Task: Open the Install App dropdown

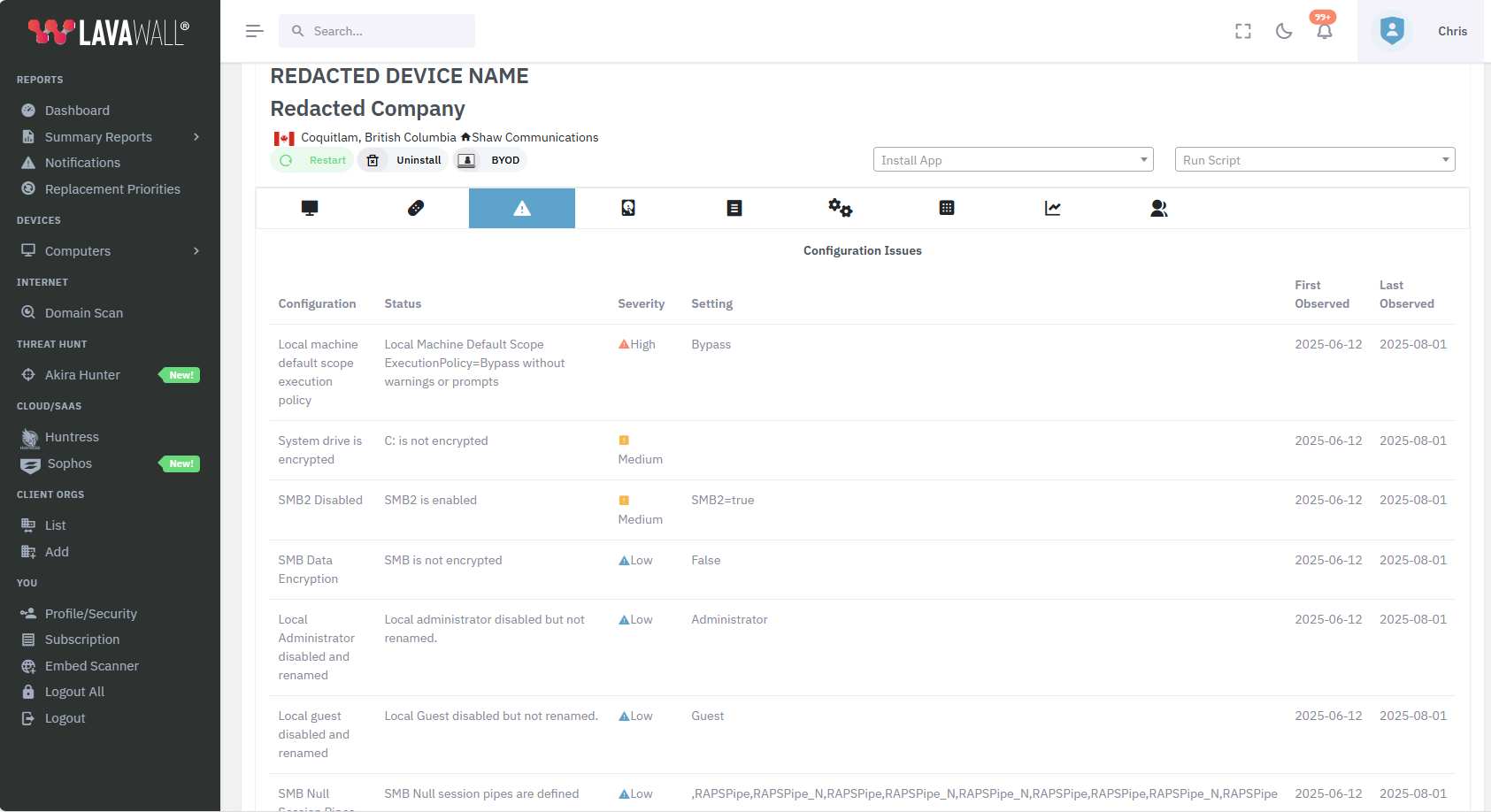Action: click(1012, 159)
